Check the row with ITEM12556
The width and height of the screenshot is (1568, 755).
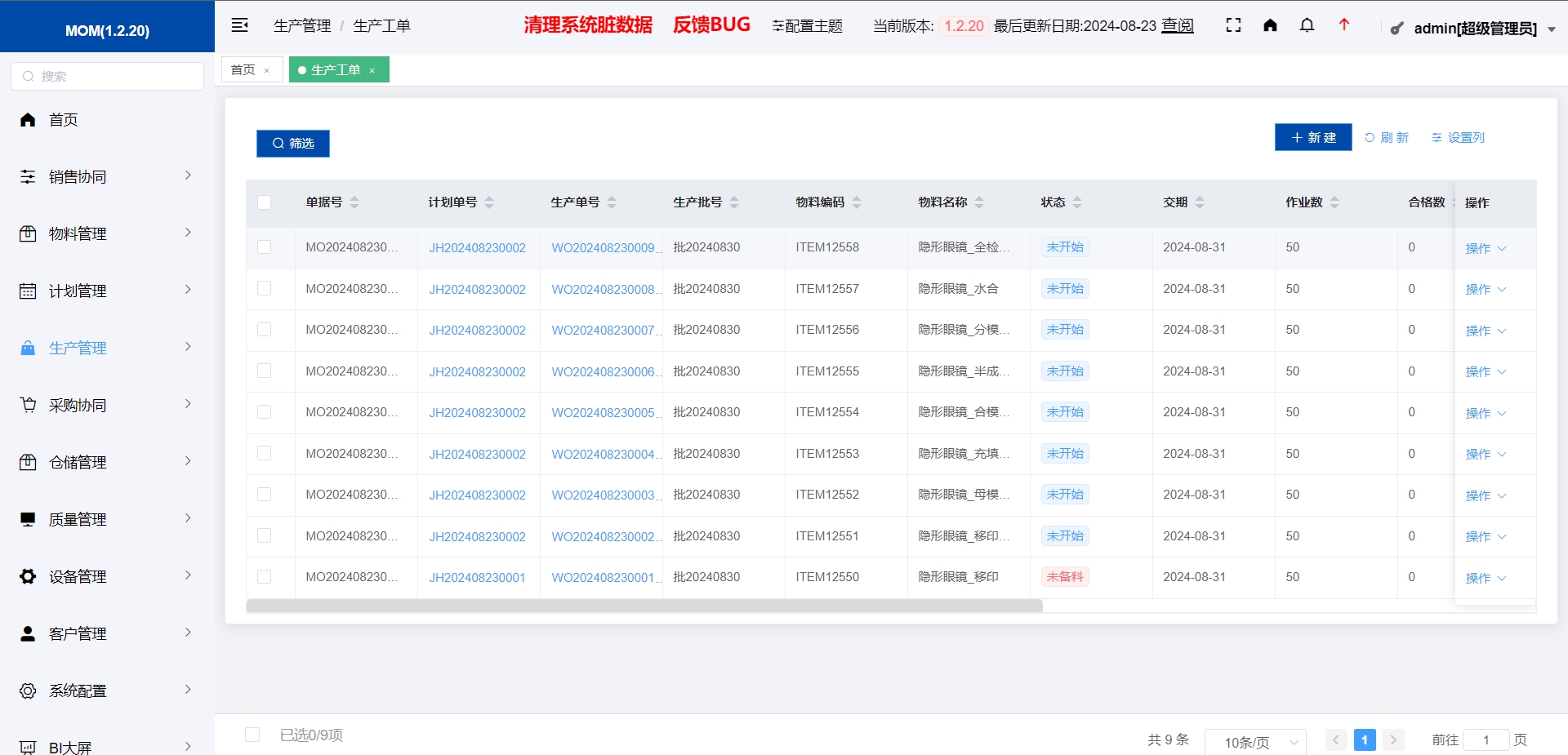(264, 330)
